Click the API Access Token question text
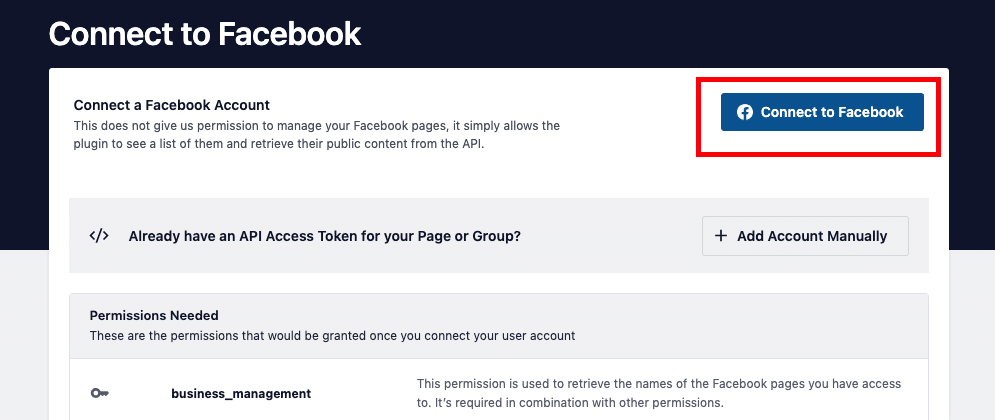 coord(325,236)
